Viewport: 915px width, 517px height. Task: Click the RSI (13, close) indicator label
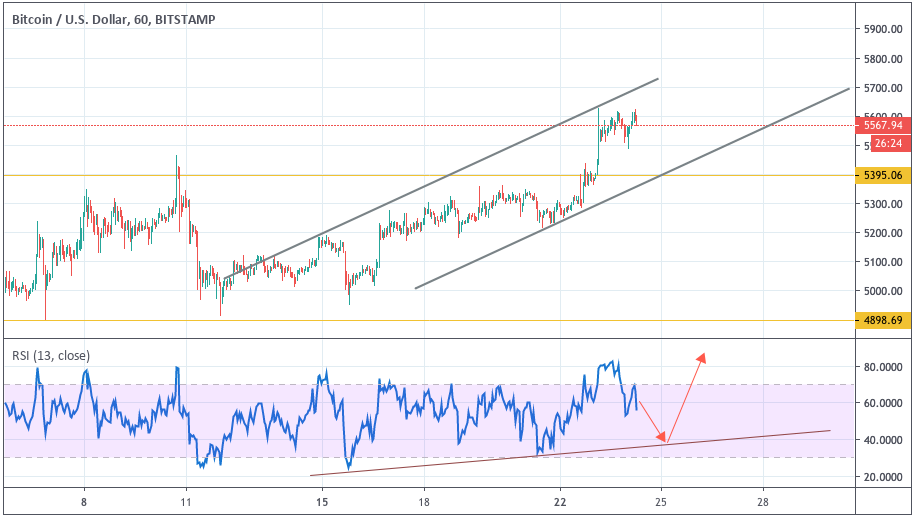[x=51, y=355]
